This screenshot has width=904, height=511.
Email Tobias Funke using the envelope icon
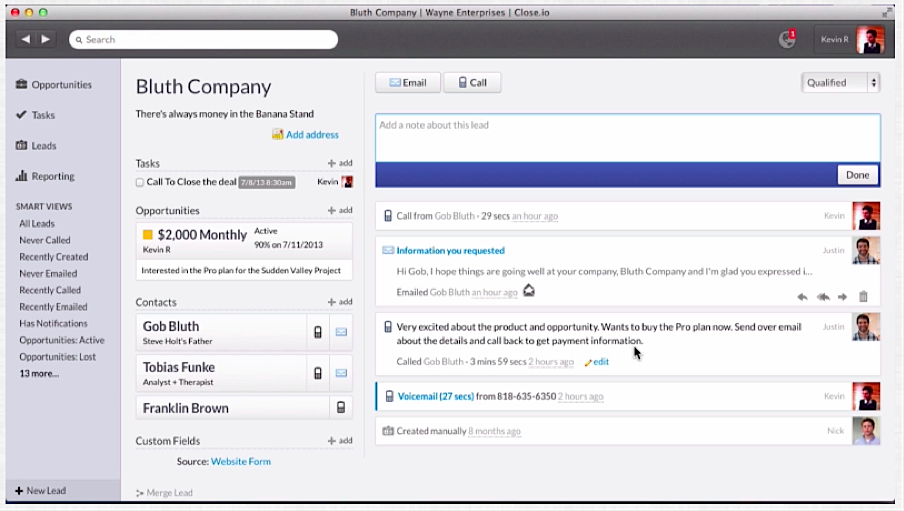pyautogui.click(x=341, y=373)
